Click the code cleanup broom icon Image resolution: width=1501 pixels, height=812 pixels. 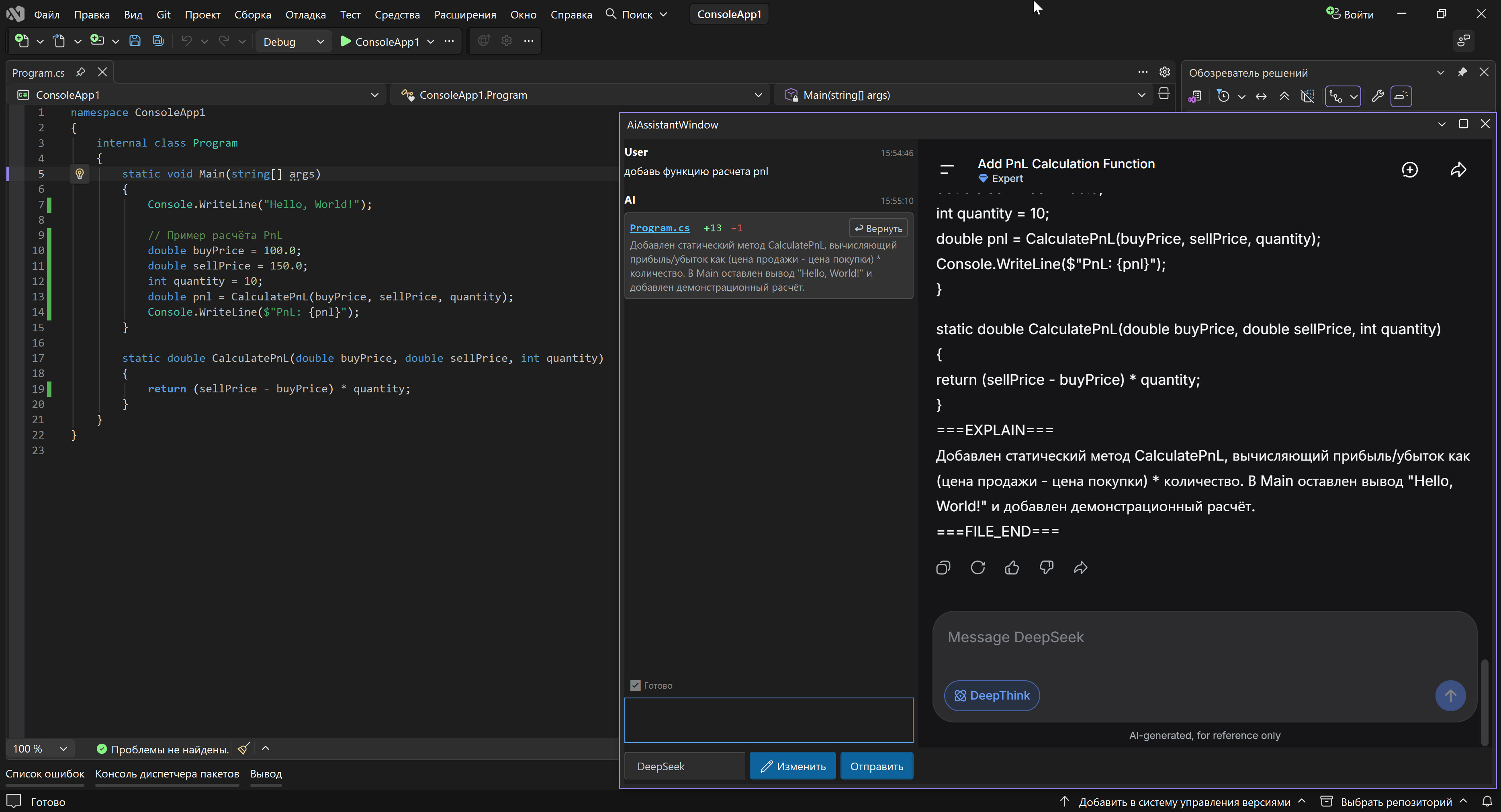tap(243, 749)
